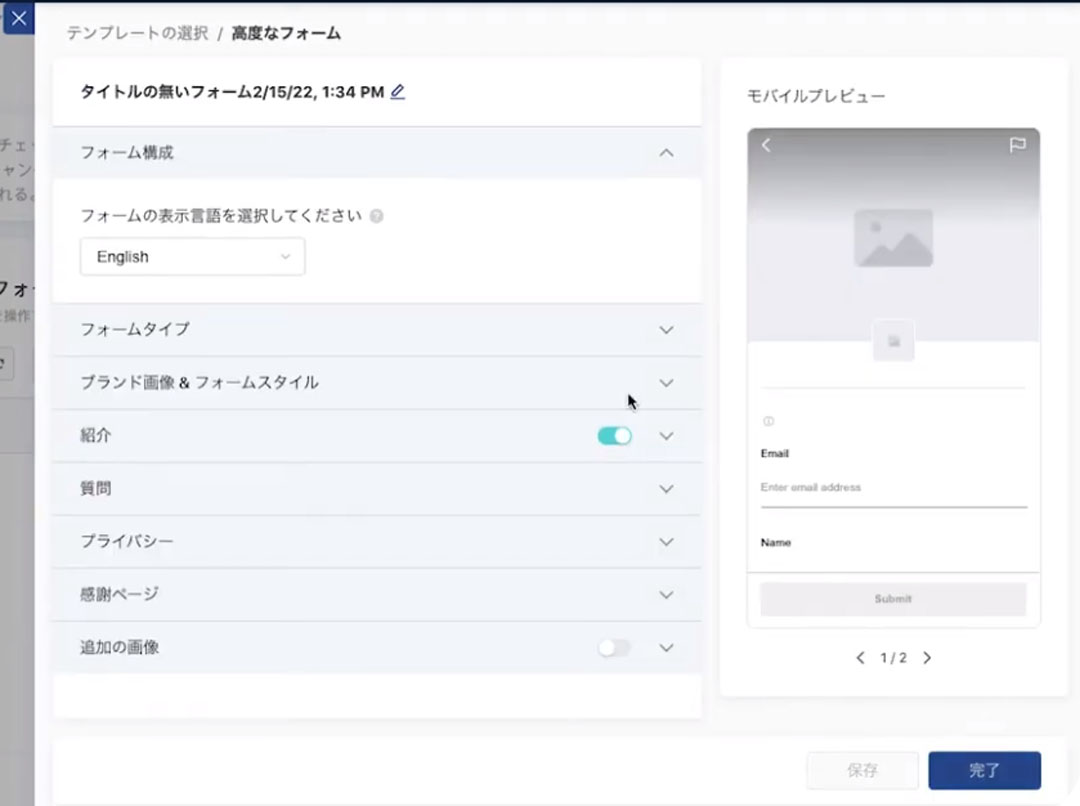Click the image placeholder in the preview header
This screenshot has width=1080, height=806.
(891, 237)
